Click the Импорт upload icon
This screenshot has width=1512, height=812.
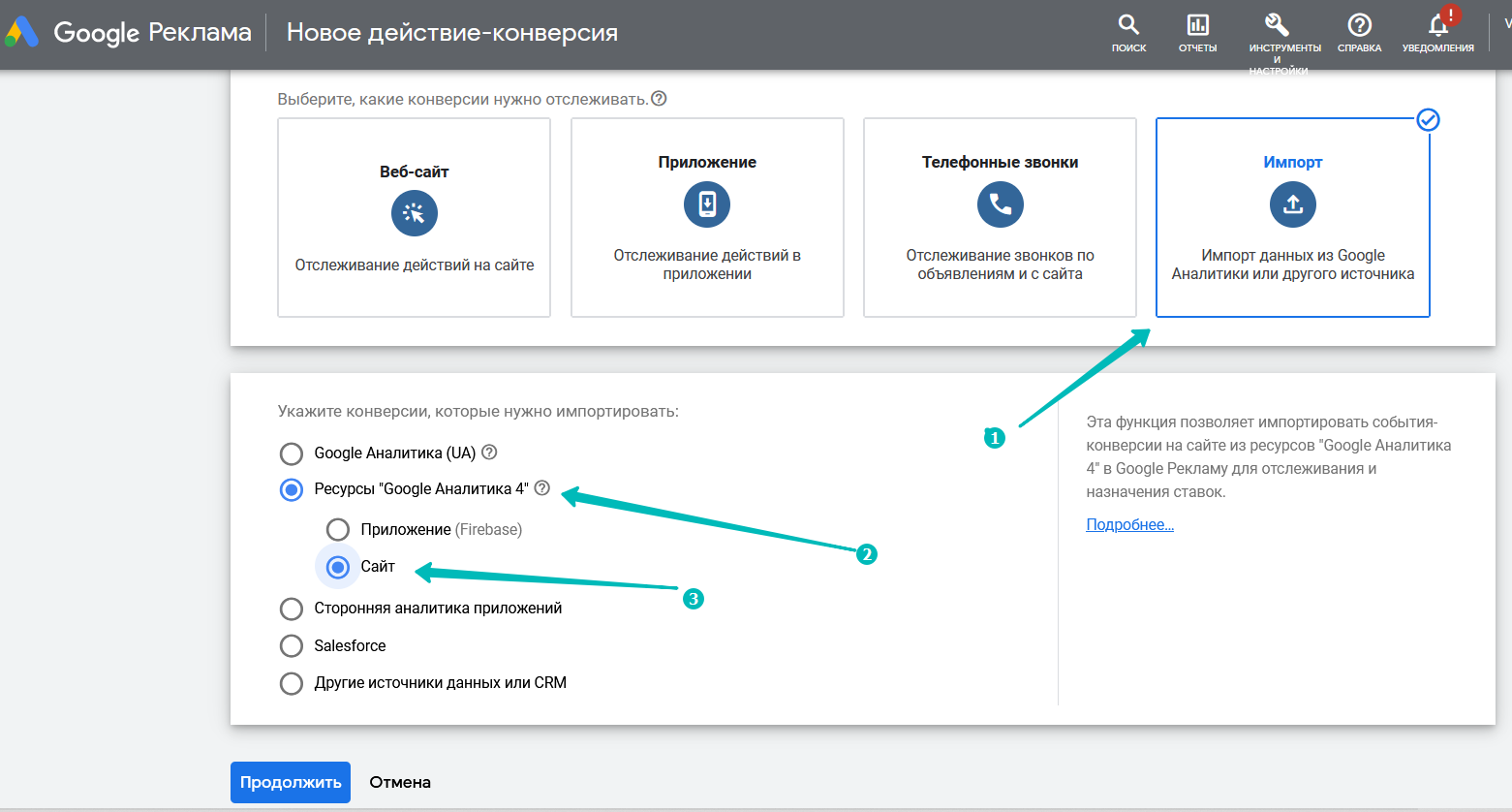[1293, 204]
